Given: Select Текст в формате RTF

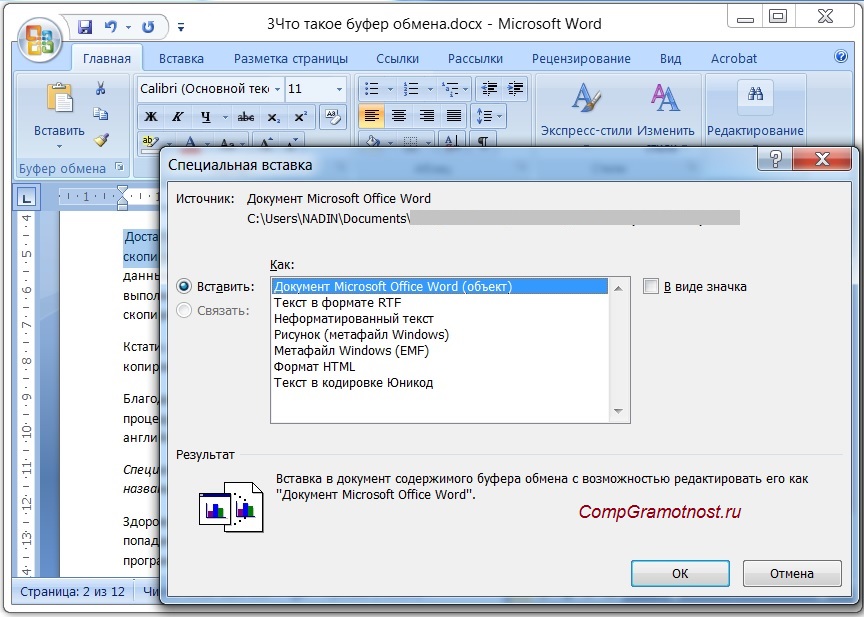Looking at the screenshot, I should pos(440,303).
